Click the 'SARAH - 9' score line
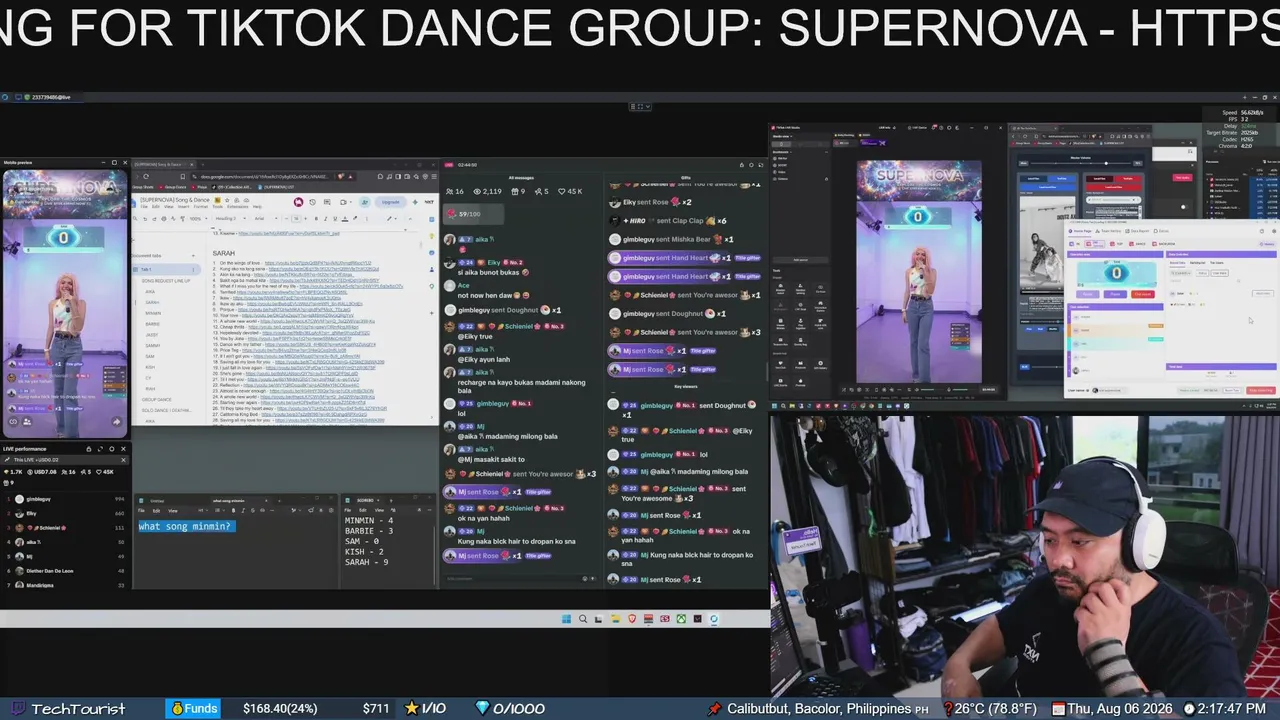 coord(367,562)
